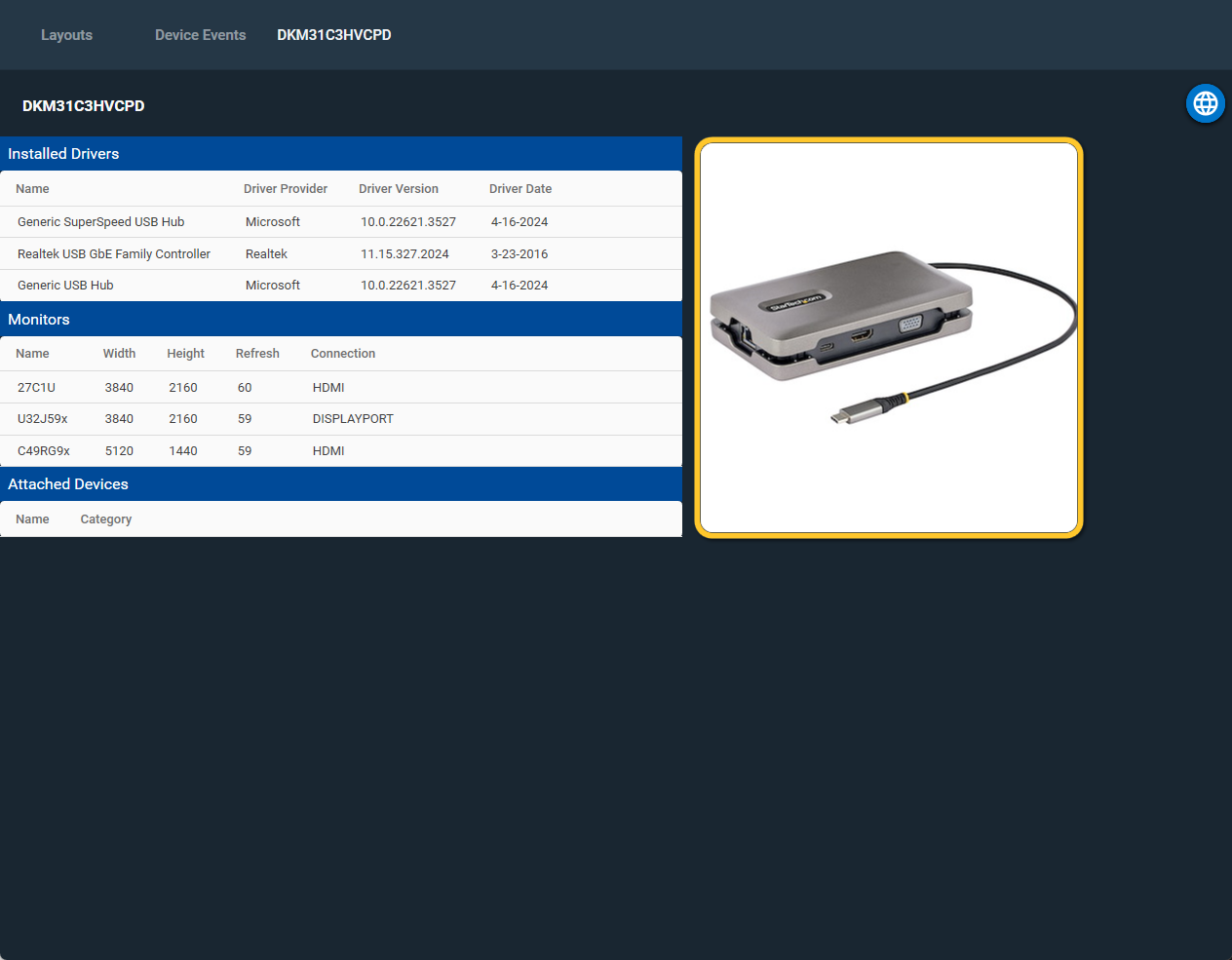Sort monitors by Connection column header
1232x960 pixels.
click(x=342, y=354)
